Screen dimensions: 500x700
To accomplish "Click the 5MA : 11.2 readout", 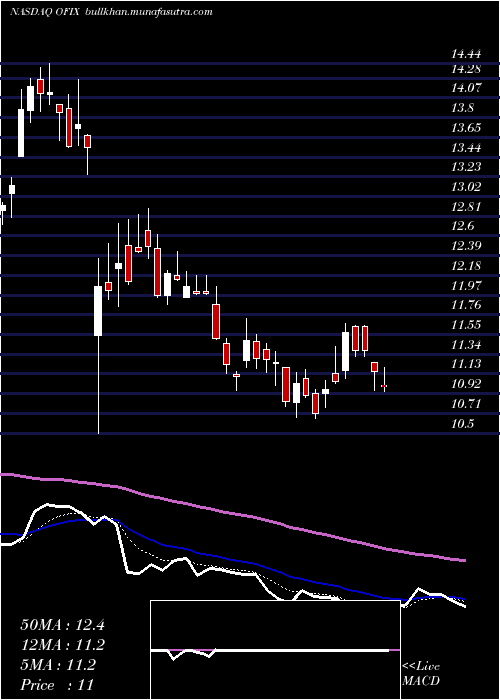I will tap(58, 665).
